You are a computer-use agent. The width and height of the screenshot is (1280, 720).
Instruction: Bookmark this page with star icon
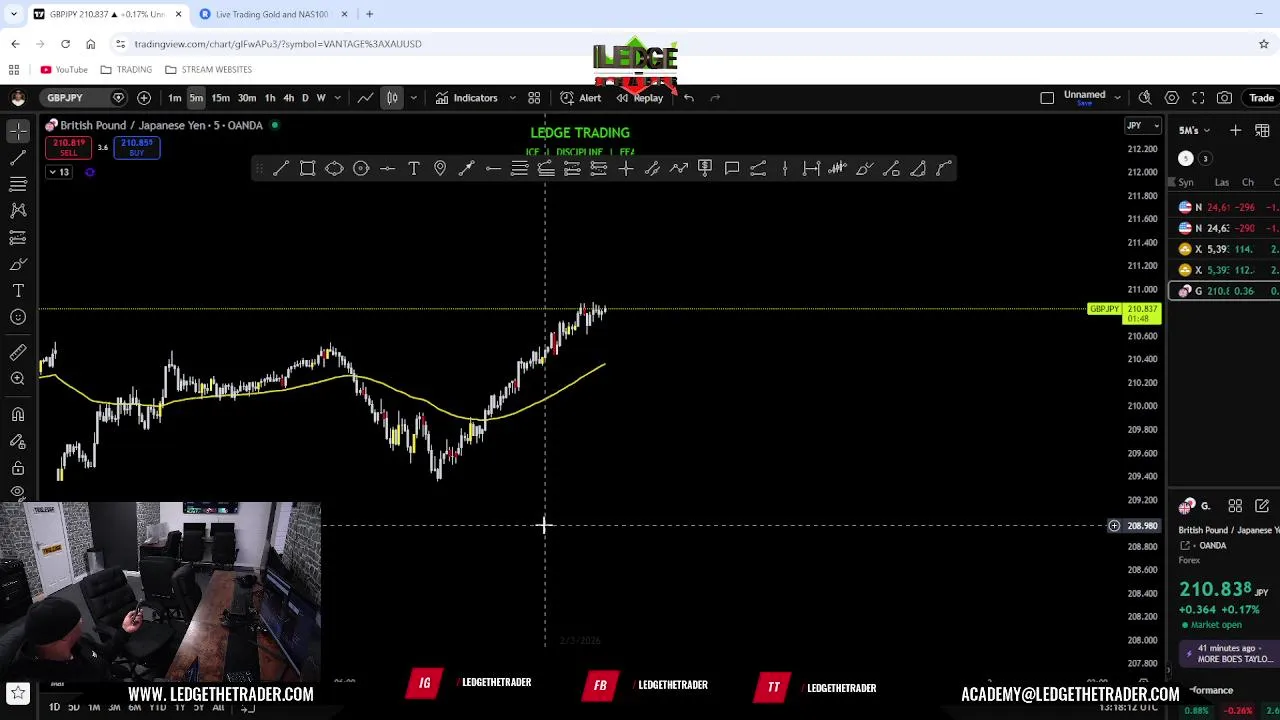click(x=1264, y=44)
